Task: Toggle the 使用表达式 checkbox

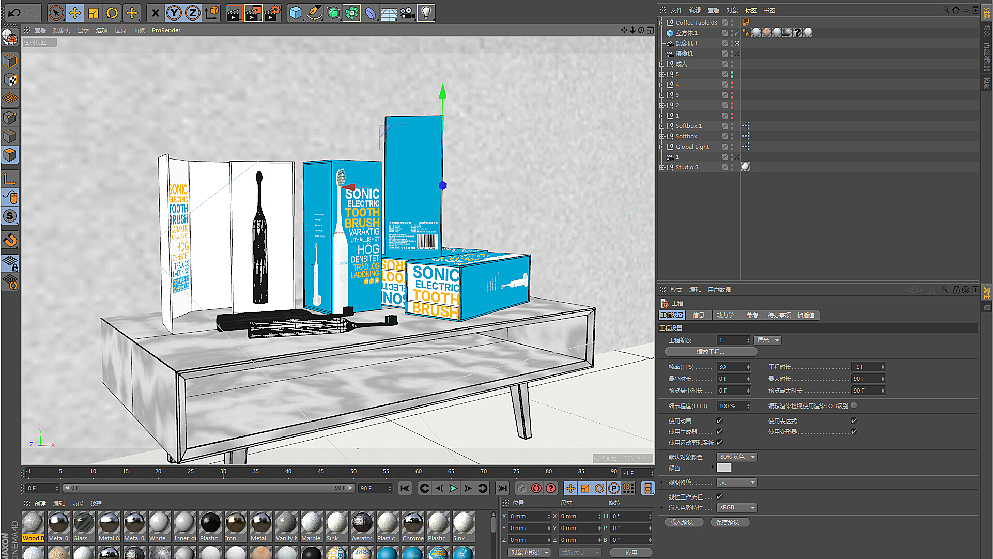Action: pyautogui.click(x=854, y=420)
